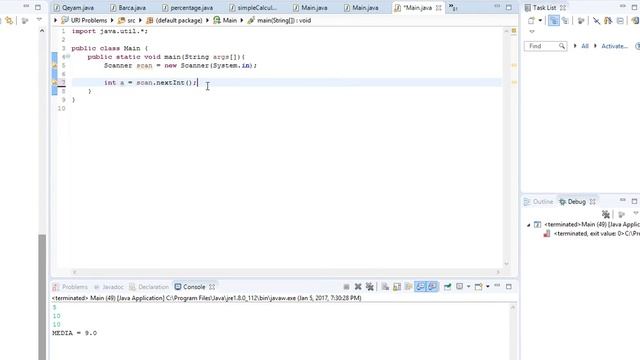
Task: Open the Task List view menu chevron
Action: 532,32
